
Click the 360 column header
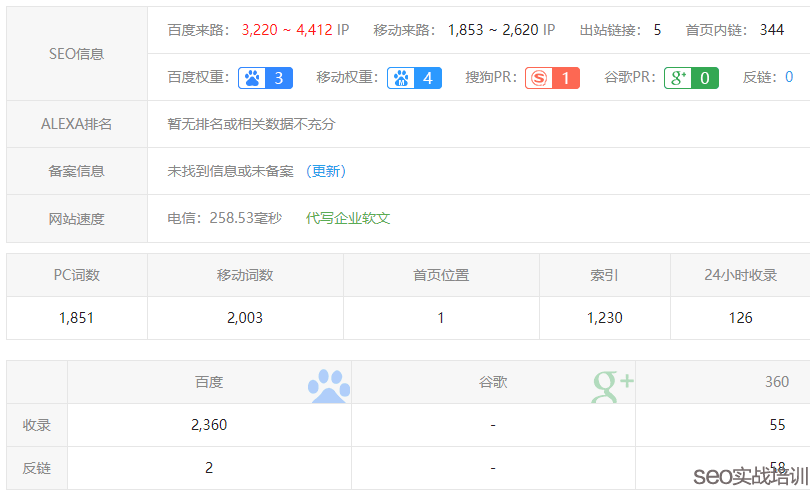click(777, 382)
